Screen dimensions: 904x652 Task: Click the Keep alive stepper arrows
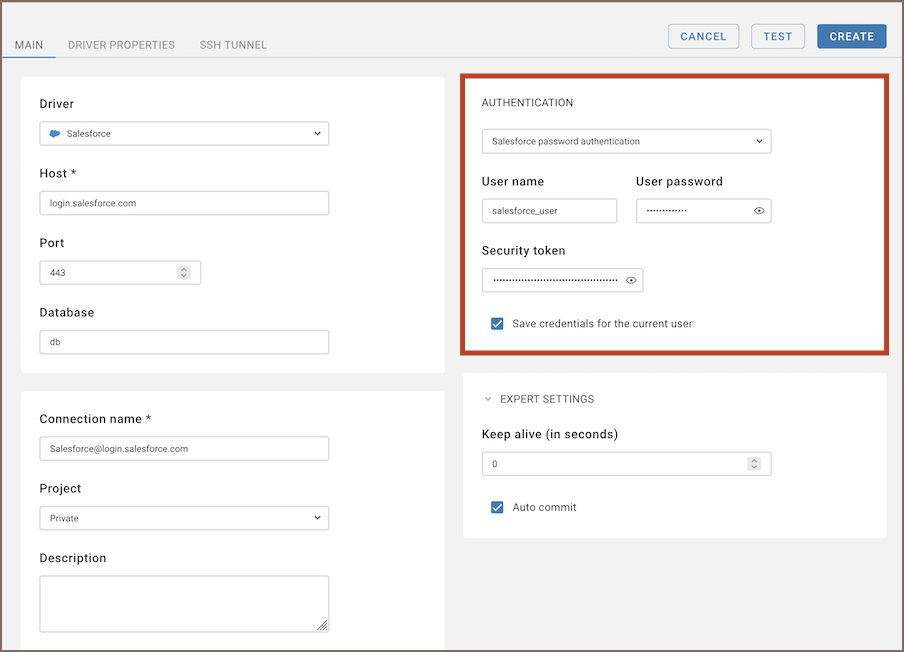coord(754,464)
